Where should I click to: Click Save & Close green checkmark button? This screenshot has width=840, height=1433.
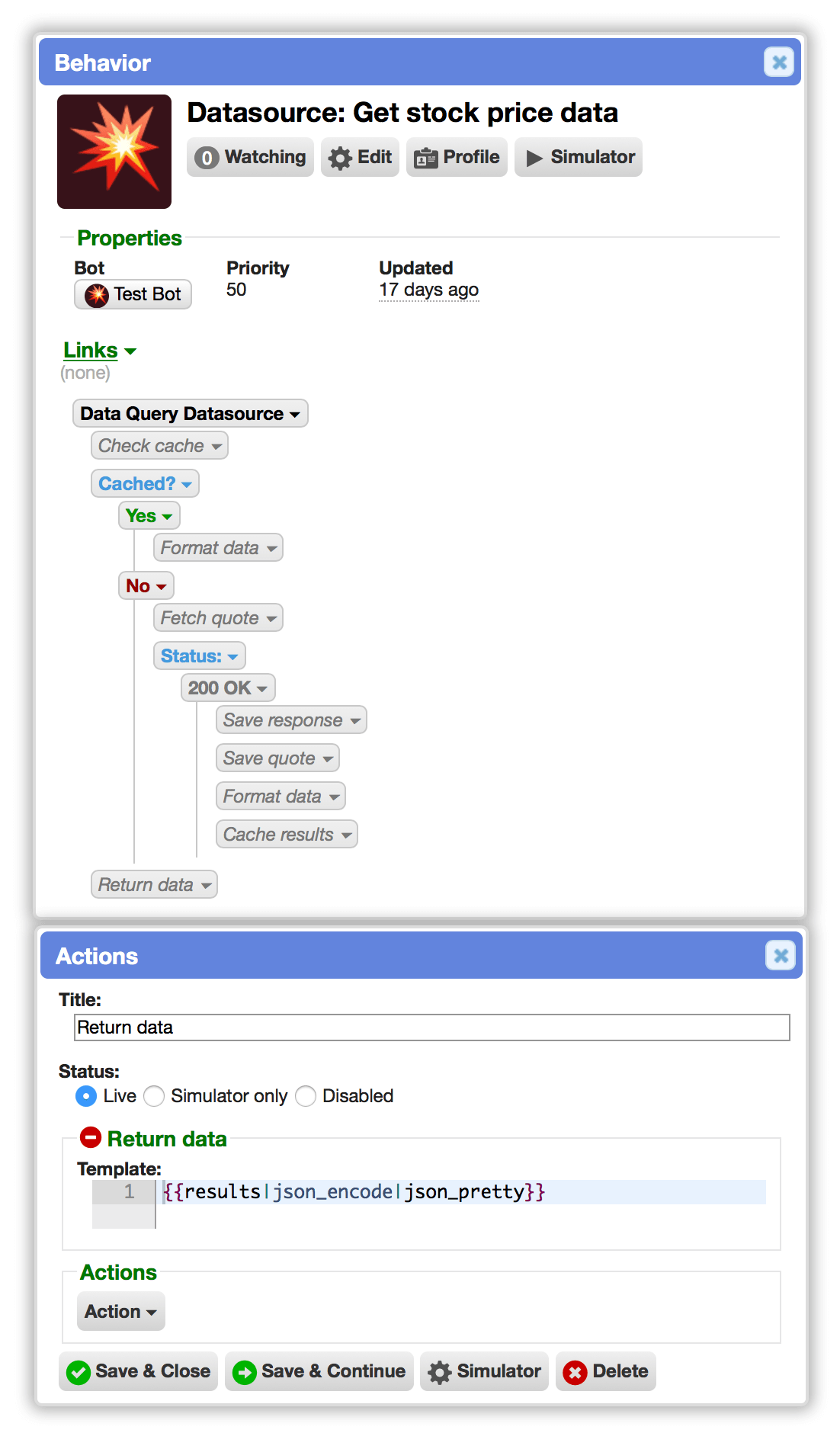pyautogui.click(x=138, y=1371)
